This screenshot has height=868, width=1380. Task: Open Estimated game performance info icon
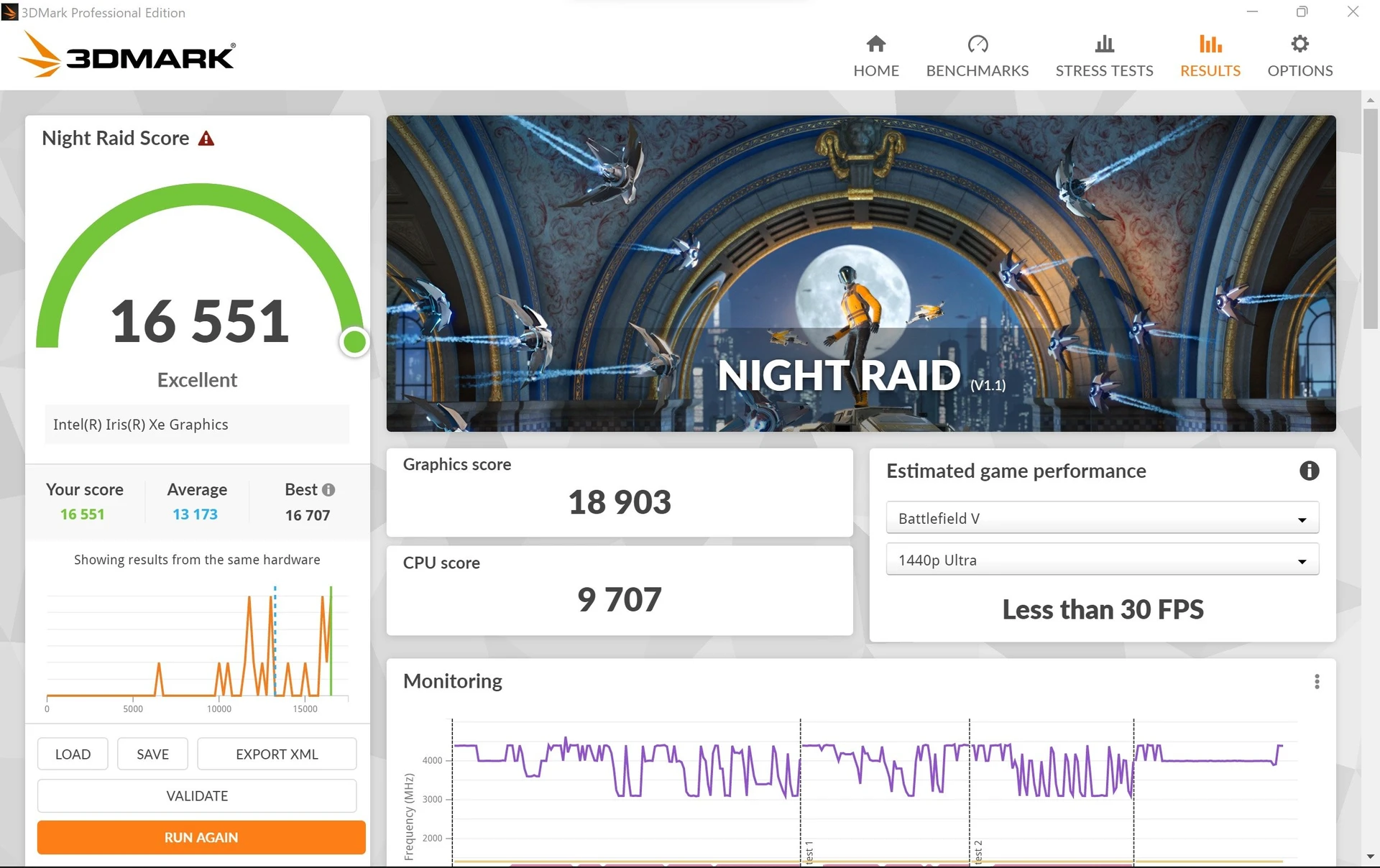[1309, 471]
